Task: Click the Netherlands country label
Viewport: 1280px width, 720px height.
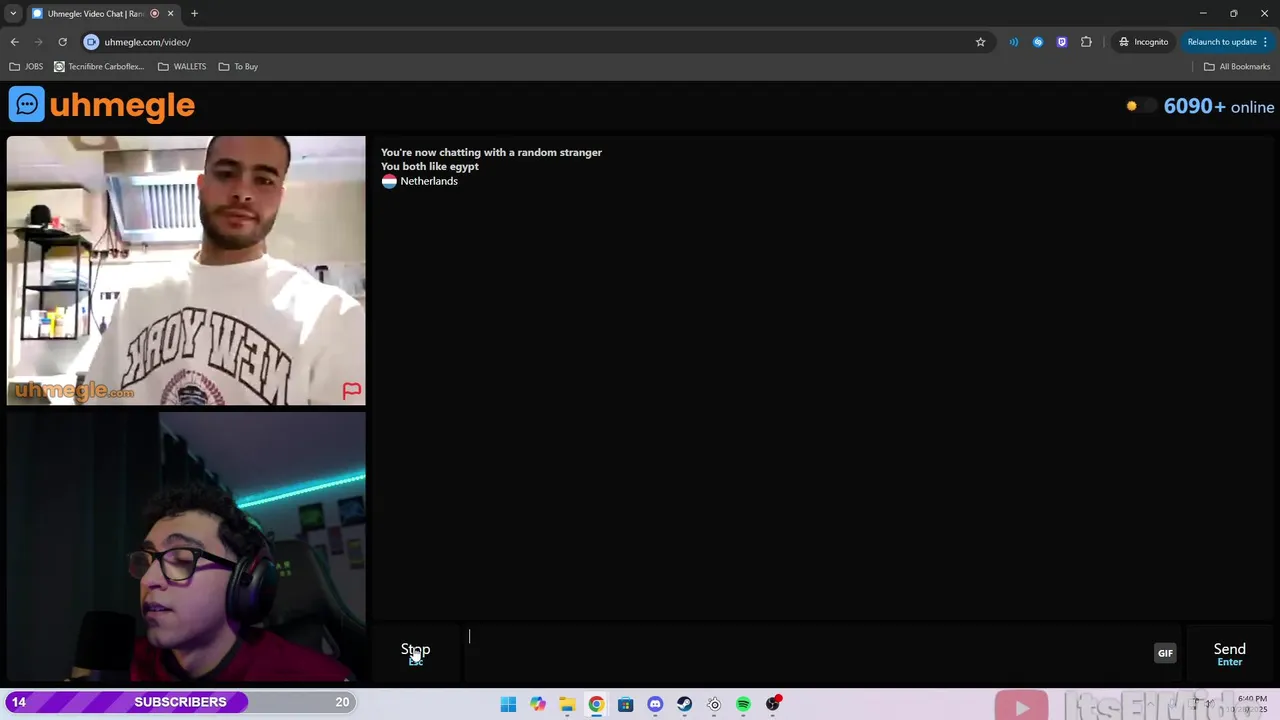Action: 429,181
